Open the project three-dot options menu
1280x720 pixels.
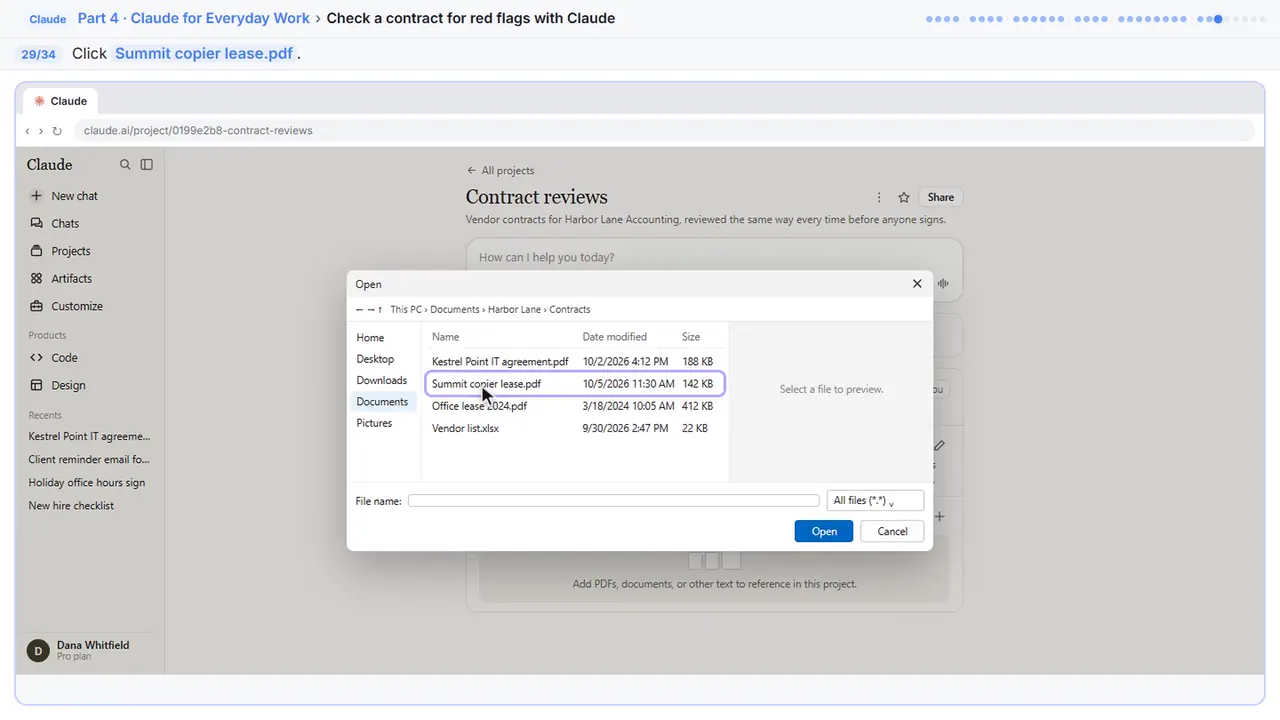879,197
